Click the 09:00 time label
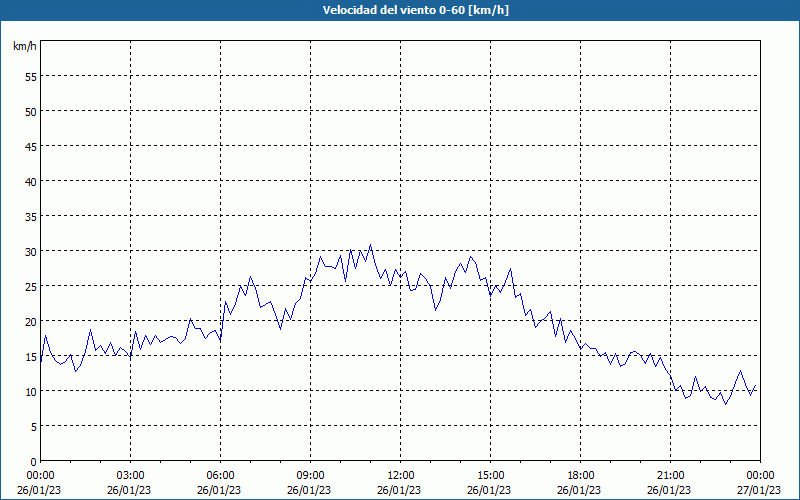 pyautogui.click(x=310, y=476)
